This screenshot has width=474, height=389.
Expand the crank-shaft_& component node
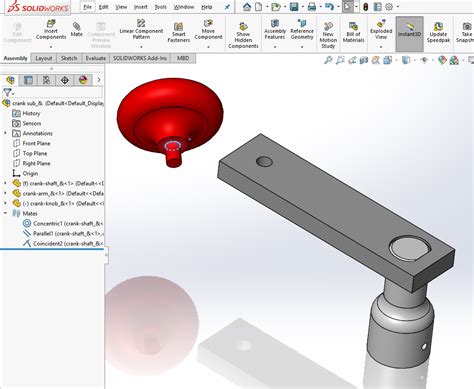[5, 183]
